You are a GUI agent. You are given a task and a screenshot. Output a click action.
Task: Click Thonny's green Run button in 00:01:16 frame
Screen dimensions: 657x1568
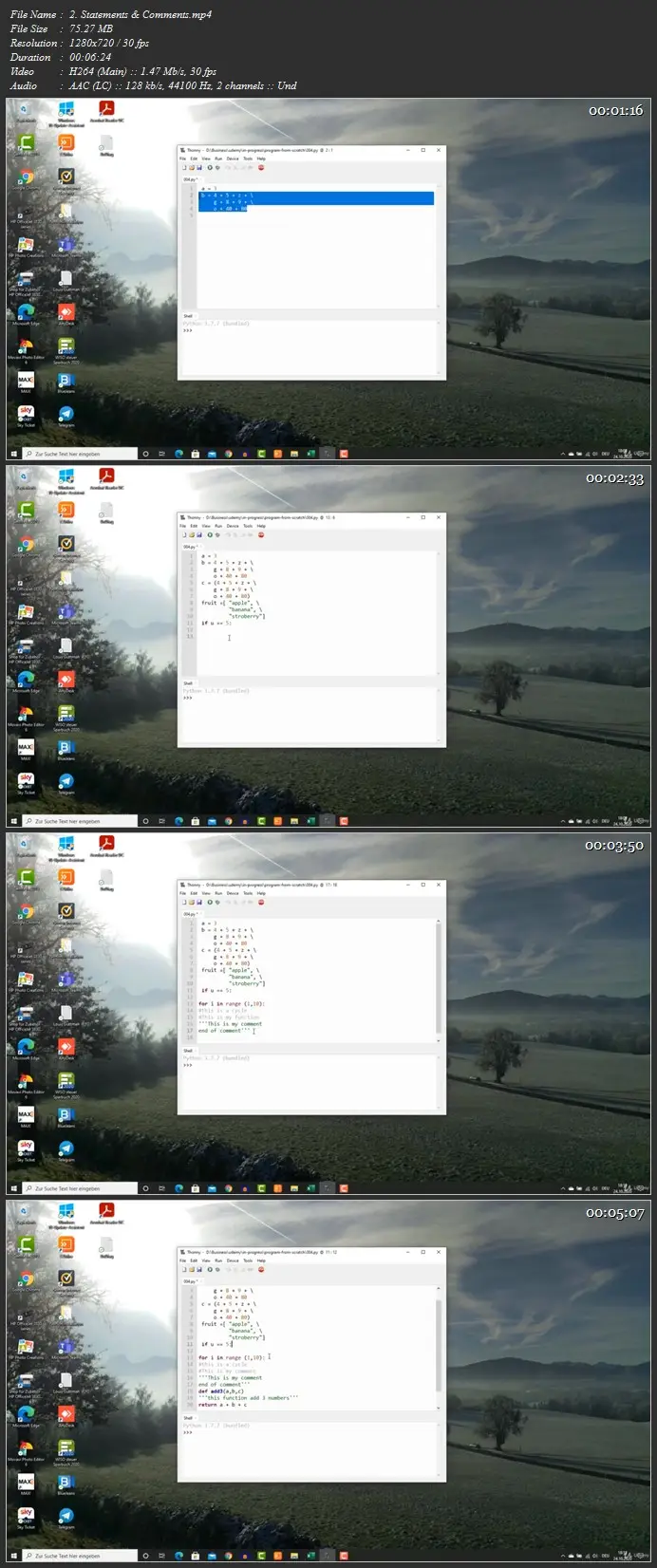pos(210,167)
